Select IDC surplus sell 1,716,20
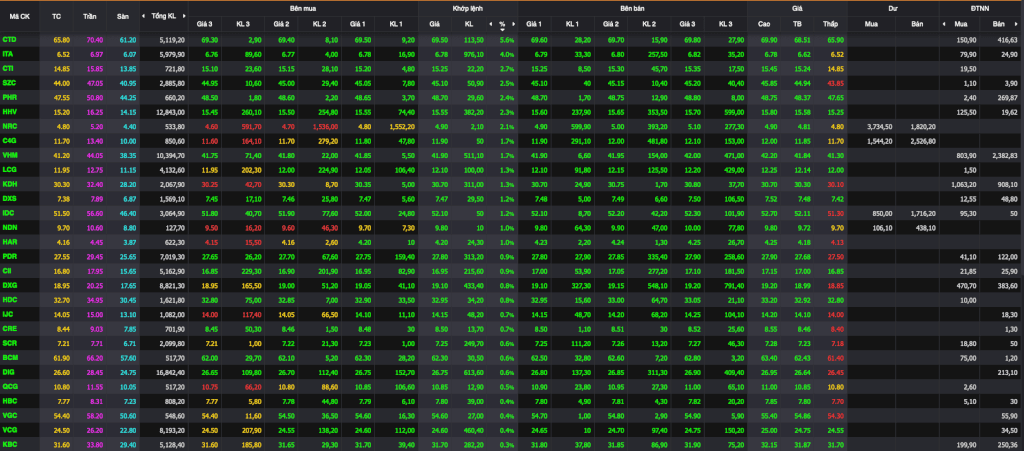Screen dimensions: 1024x451 click(921, 212)
